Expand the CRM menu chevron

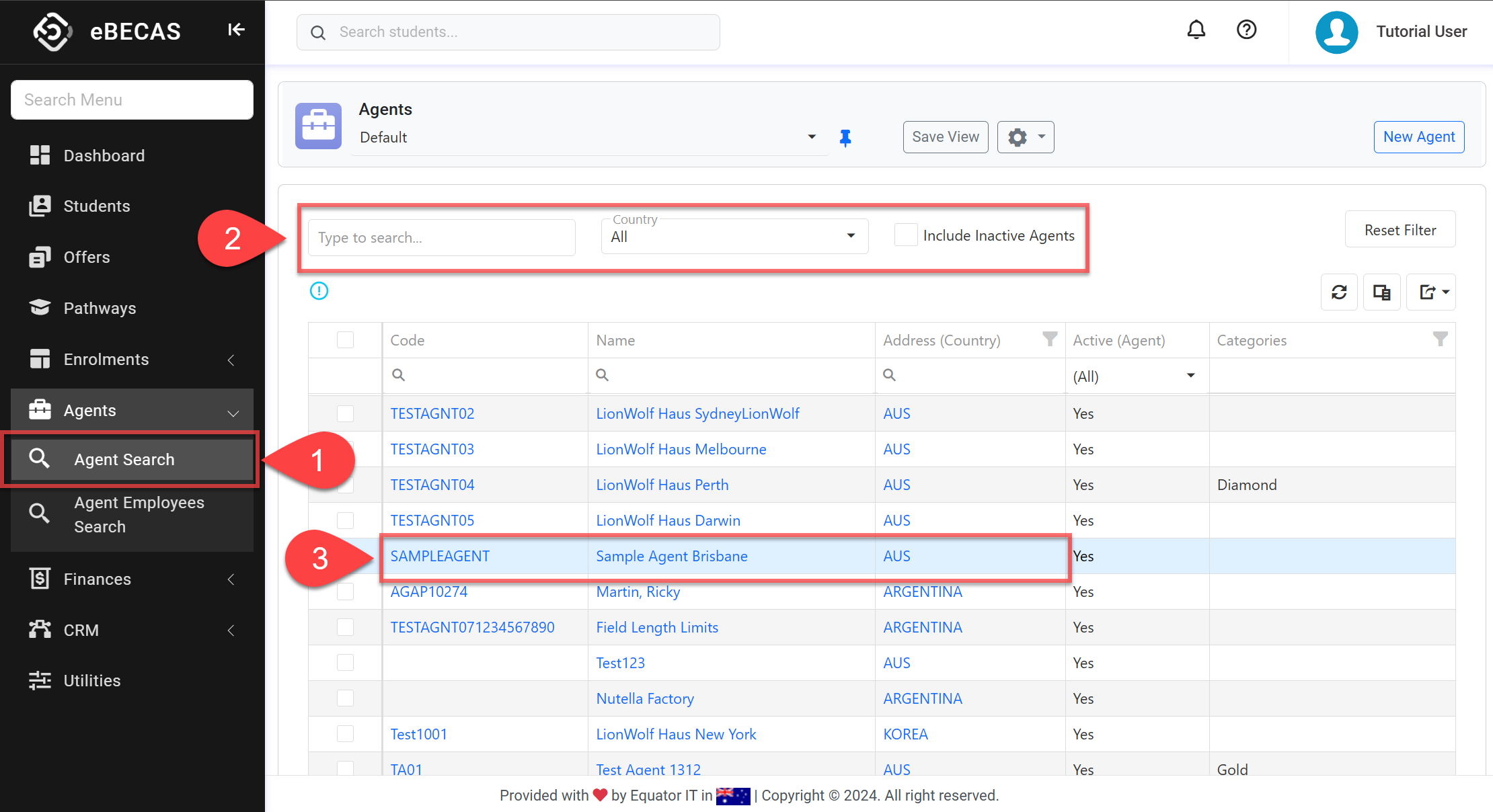point(231,631)
